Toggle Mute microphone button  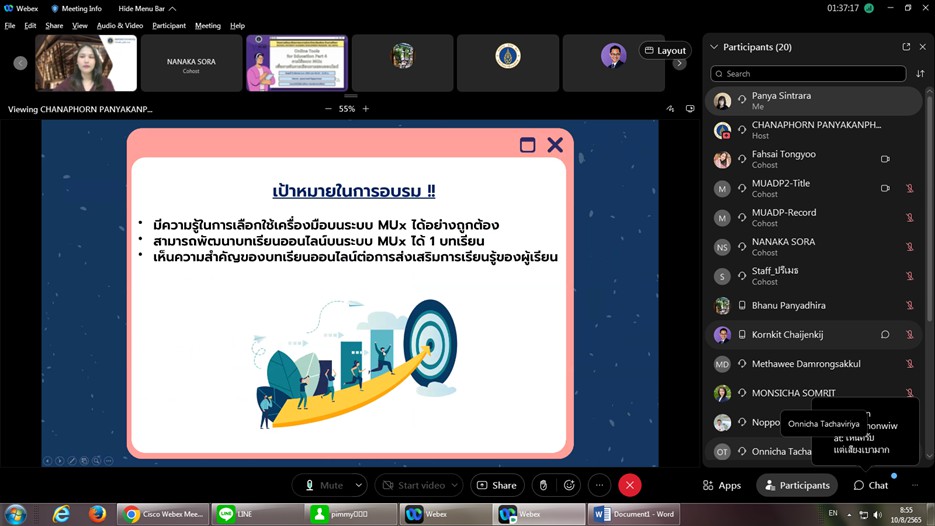click(x=323, y=485)
